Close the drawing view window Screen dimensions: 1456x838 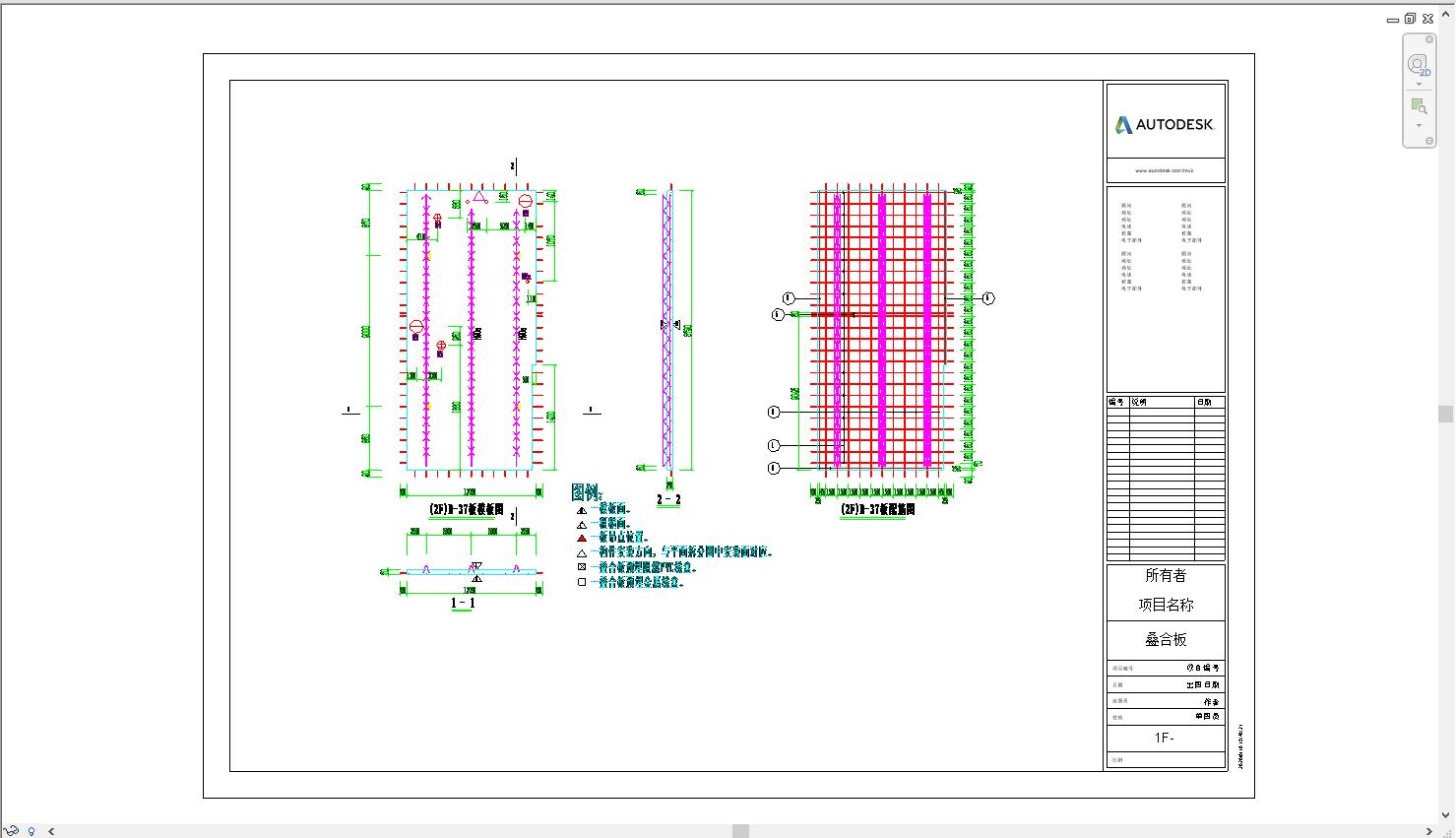point(1427,19)
